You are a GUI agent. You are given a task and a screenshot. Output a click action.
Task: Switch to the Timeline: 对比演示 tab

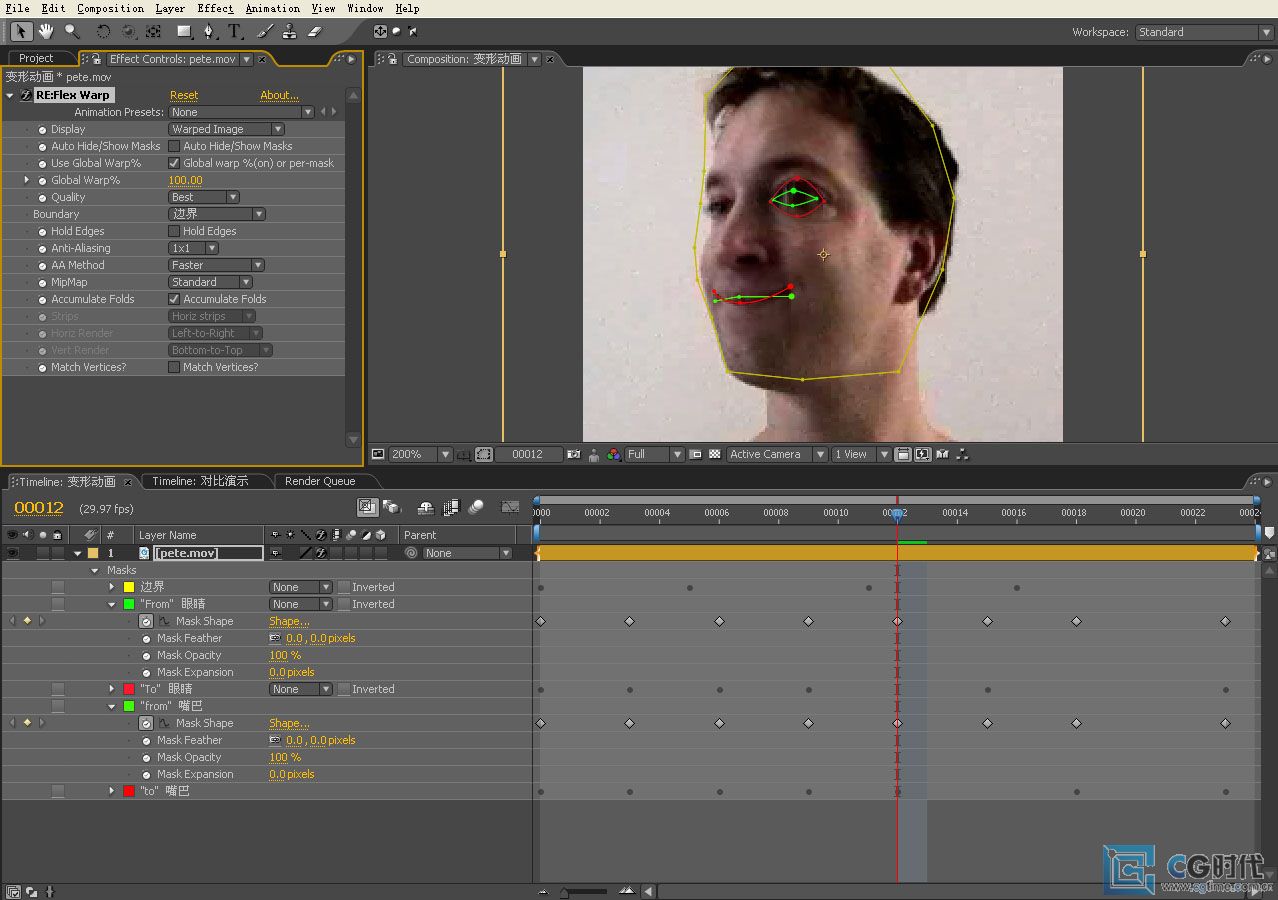200,481
